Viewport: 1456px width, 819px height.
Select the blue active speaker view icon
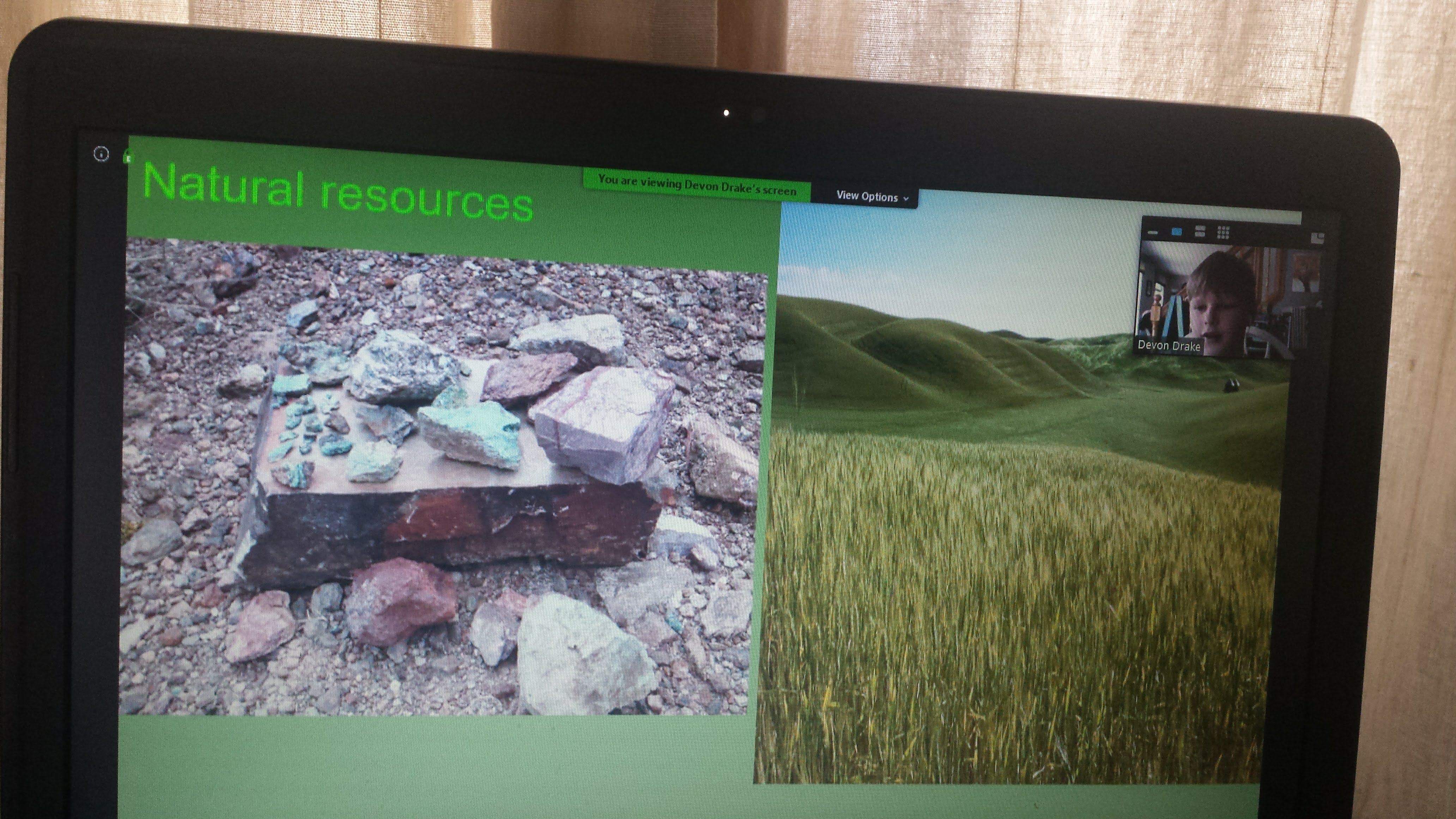pos(1177,232)
